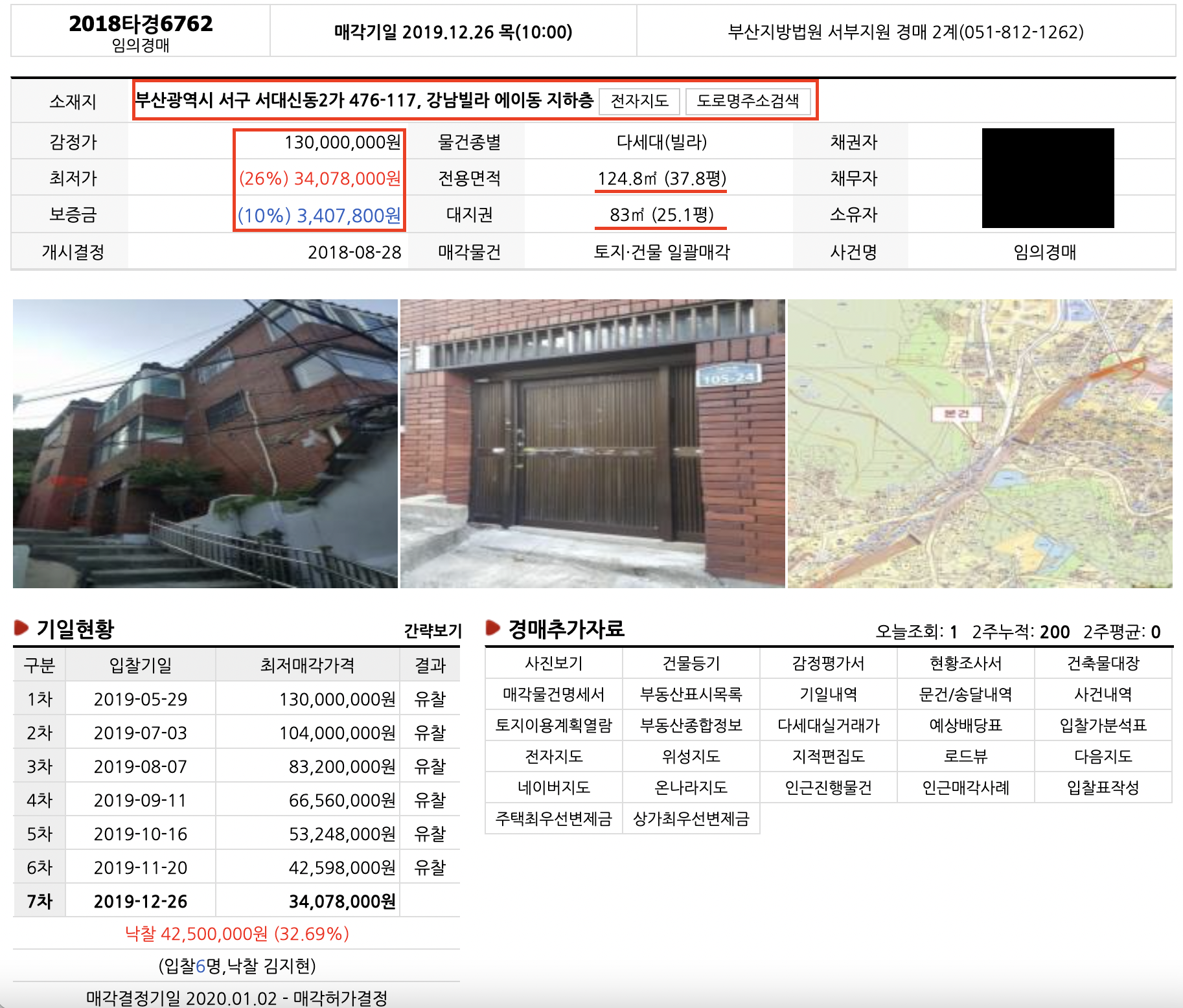Open the 상가최우선변제금 link

(x=691, y=819)
